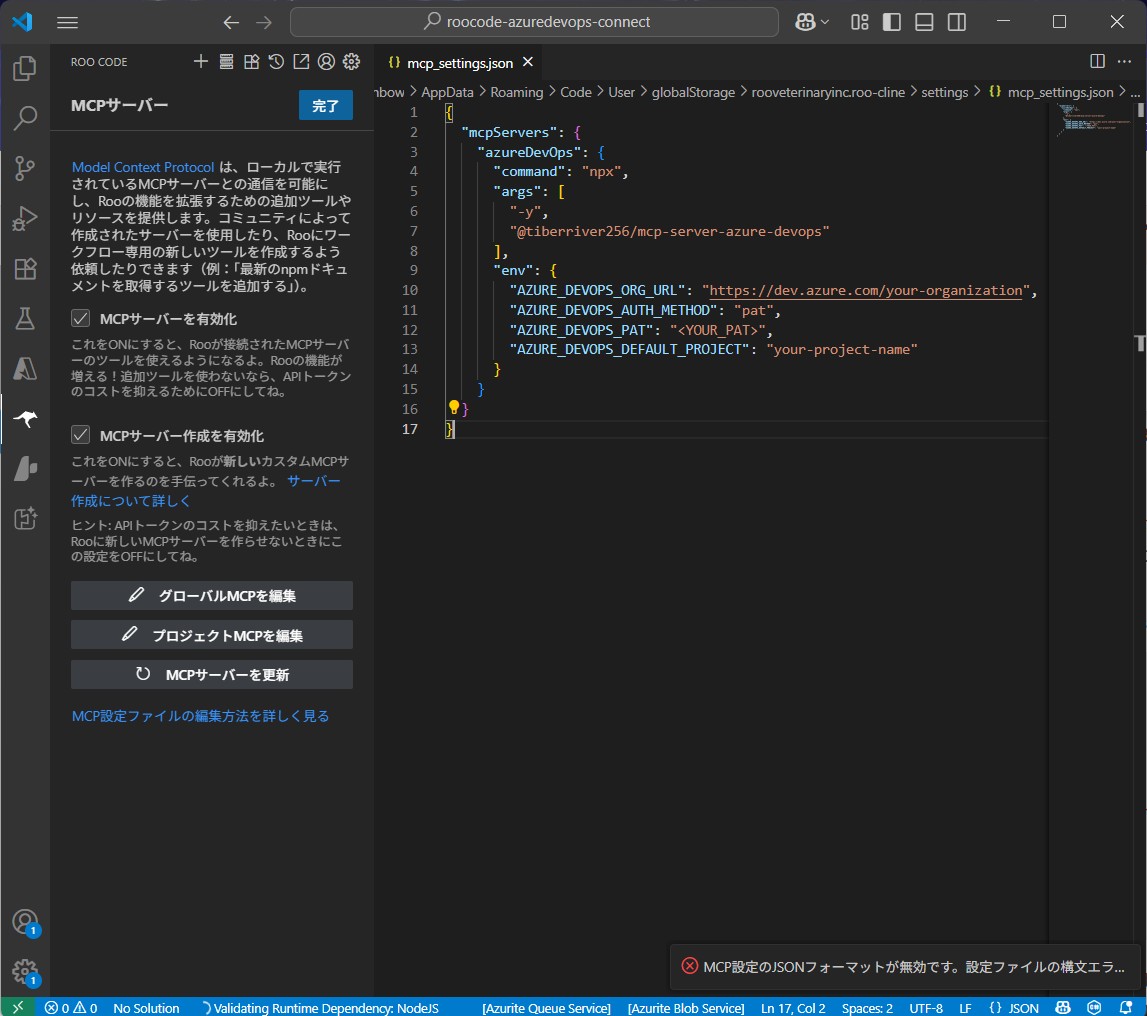Open the settings breadcrumb dropdown
This screenshot has height=1016, width=1147.
pyautogui.click(x=944, y=92)
